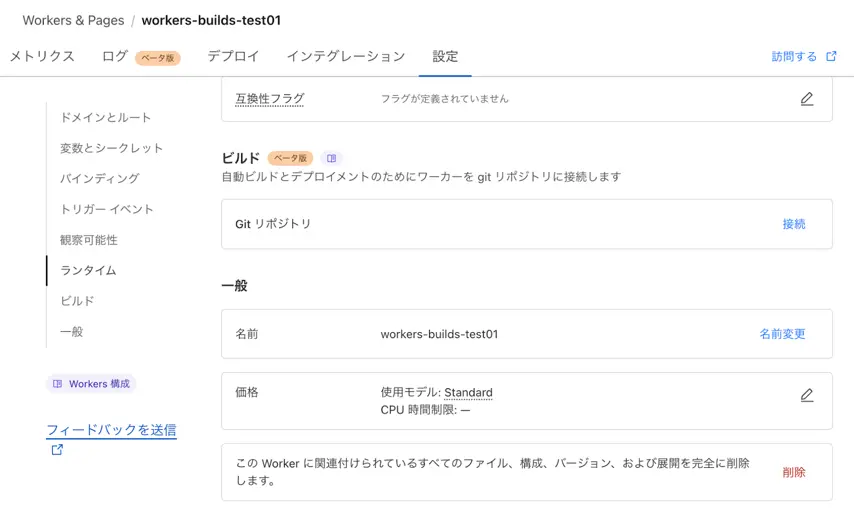This screenshot has width=854, height=510.
Task: Open the docs book icon beside ビルド
Action: pyautogui.click(x=331, y=158)
